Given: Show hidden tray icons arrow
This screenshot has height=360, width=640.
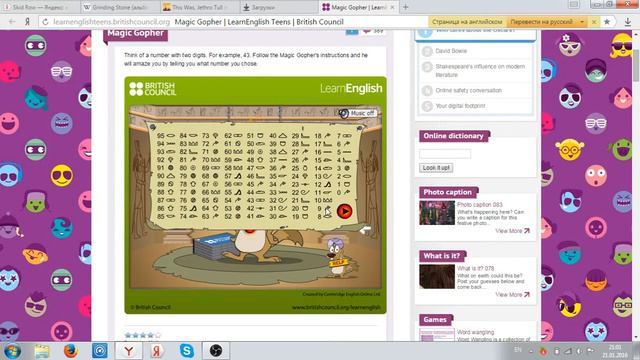Looking at the screenshot, I should [x=531, y=351].
